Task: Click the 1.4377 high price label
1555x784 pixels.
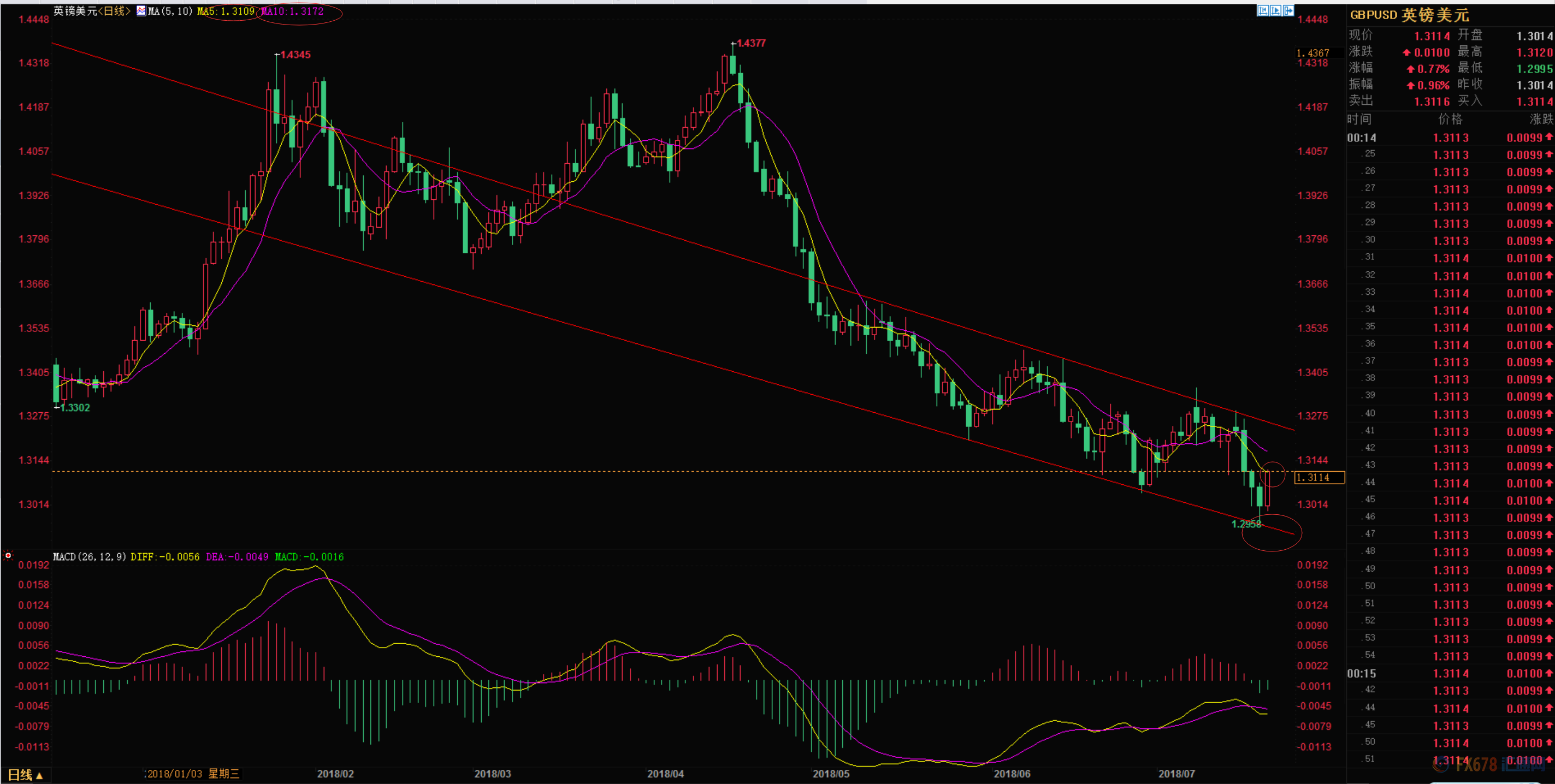Action: pyautogui.click(x=751, y=44)
